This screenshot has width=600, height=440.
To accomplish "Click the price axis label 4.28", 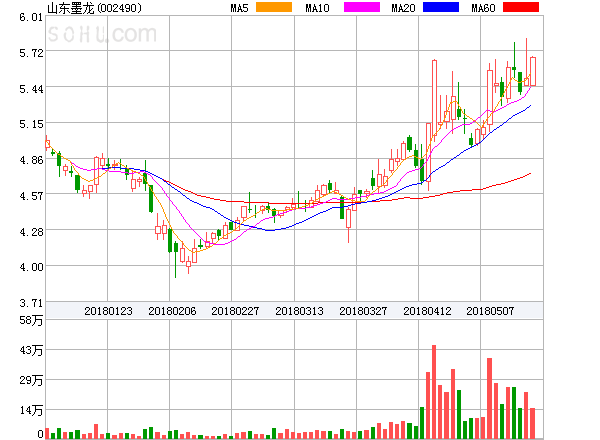I will [x=31, y=232].
